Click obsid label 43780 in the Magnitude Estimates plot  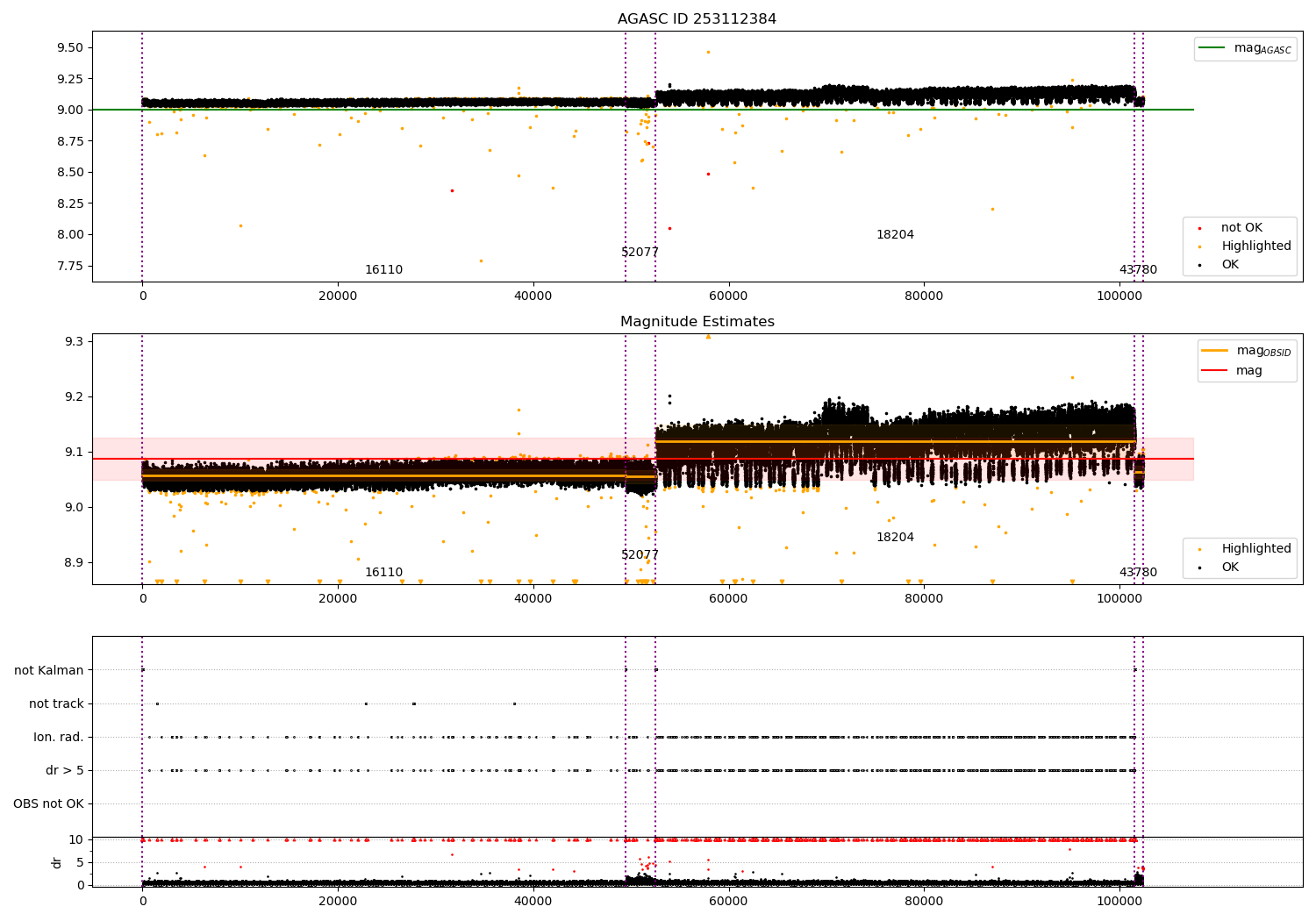1138,573
